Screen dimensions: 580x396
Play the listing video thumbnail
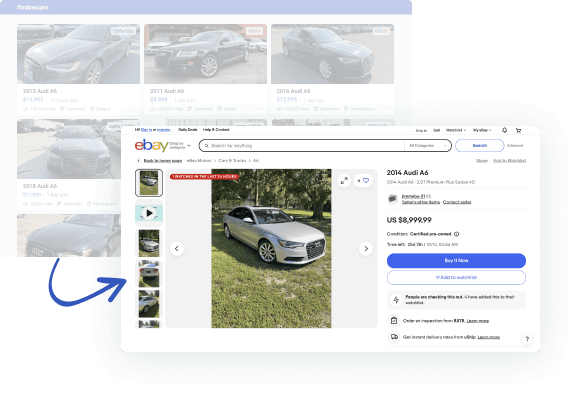[149, 213]
